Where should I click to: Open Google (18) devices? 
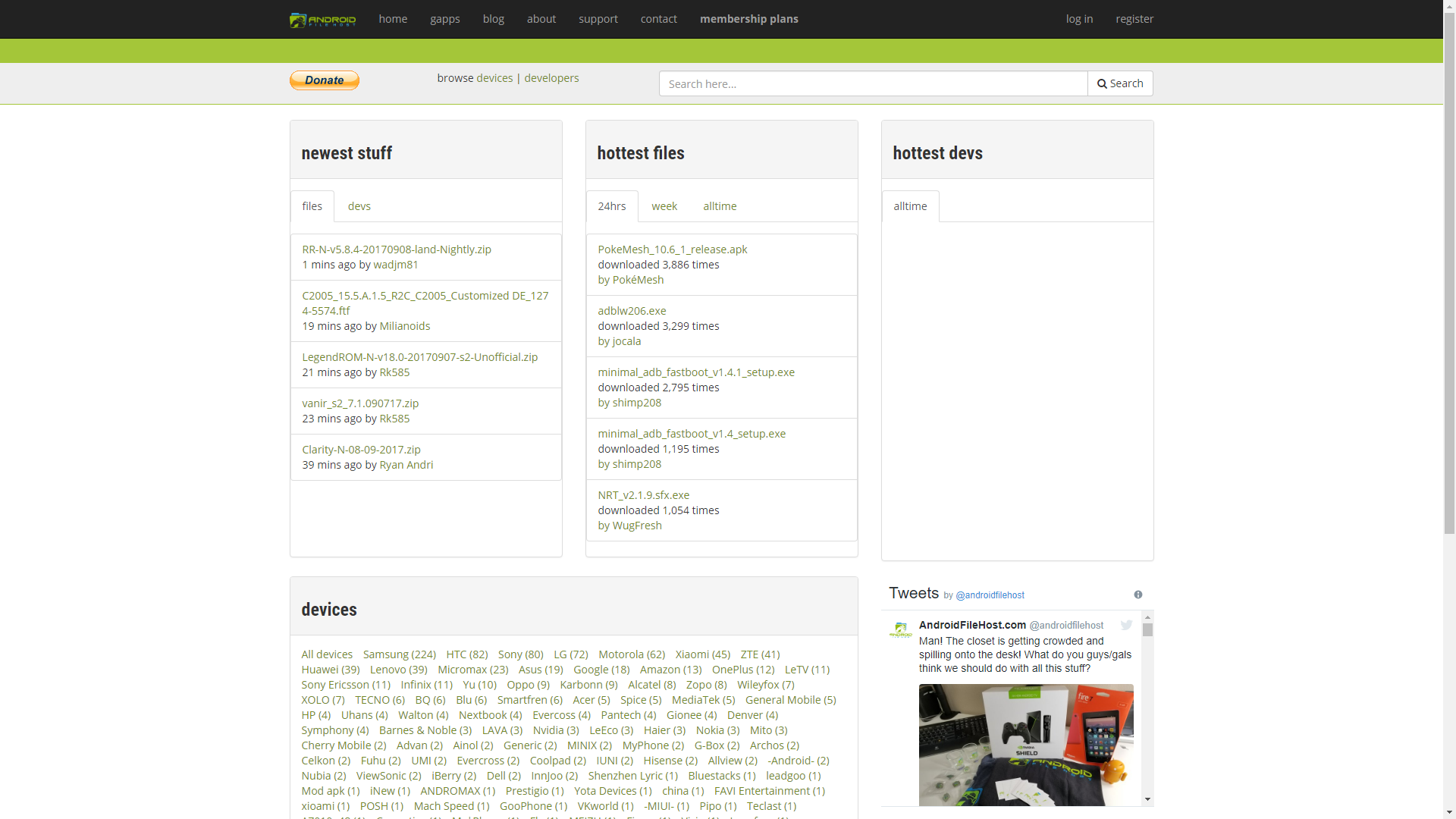tap(601, 670)
